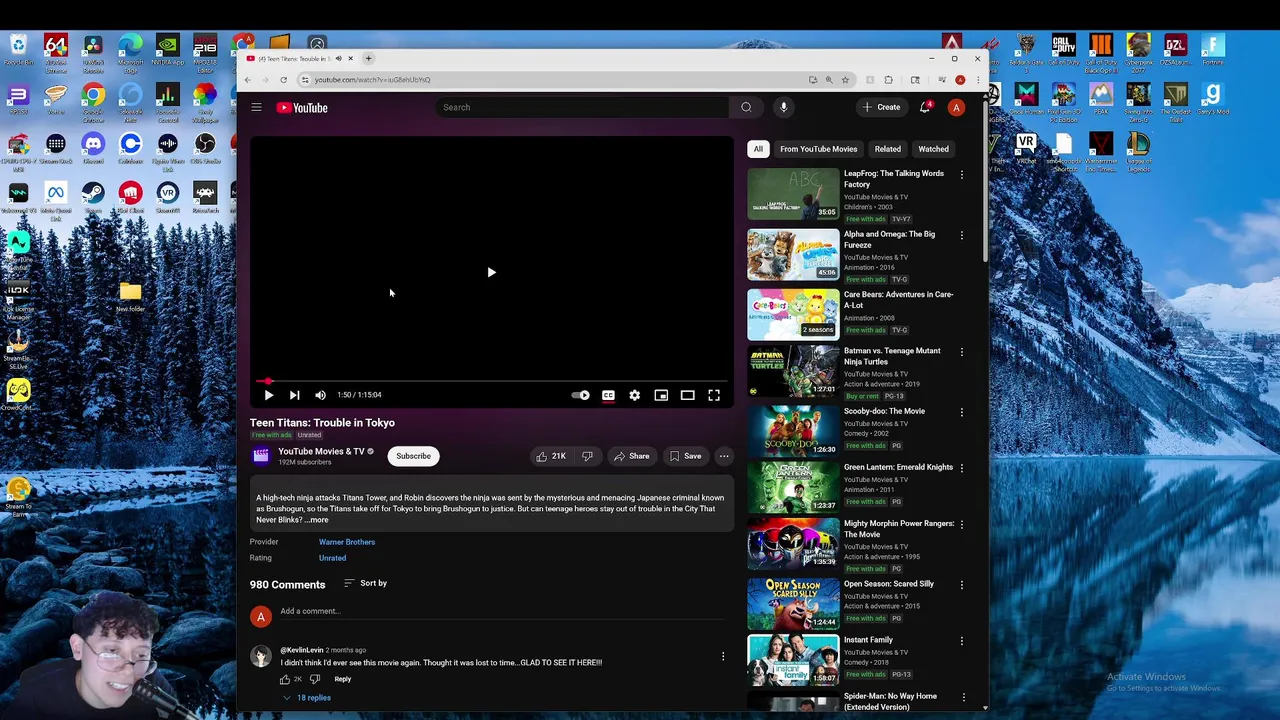Dislike the Teen Titans video
The image size is (1280, 720).
(587, 456)
